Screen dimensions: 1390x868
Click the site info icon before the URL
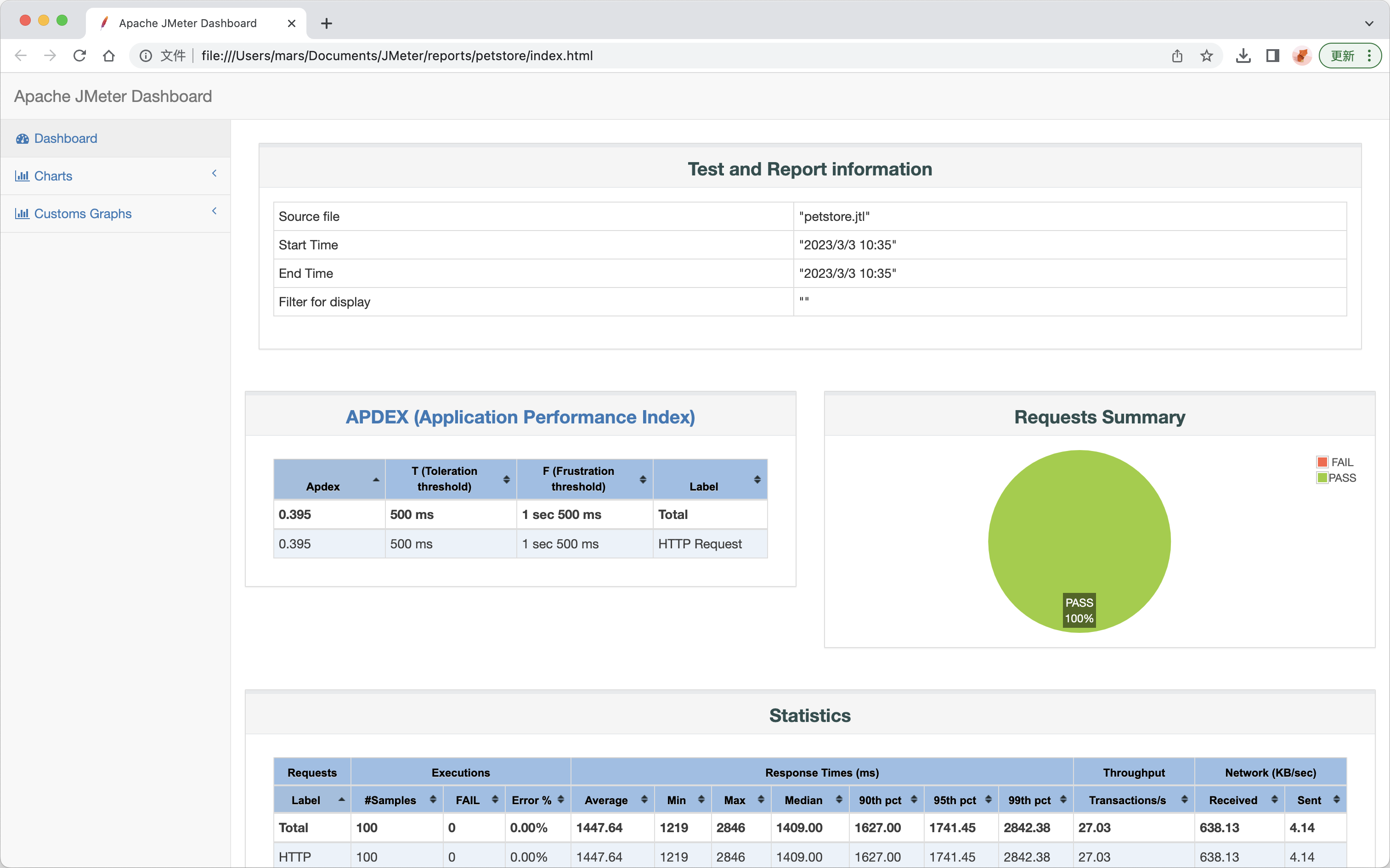pyautogui.click(x=146, y=56)
